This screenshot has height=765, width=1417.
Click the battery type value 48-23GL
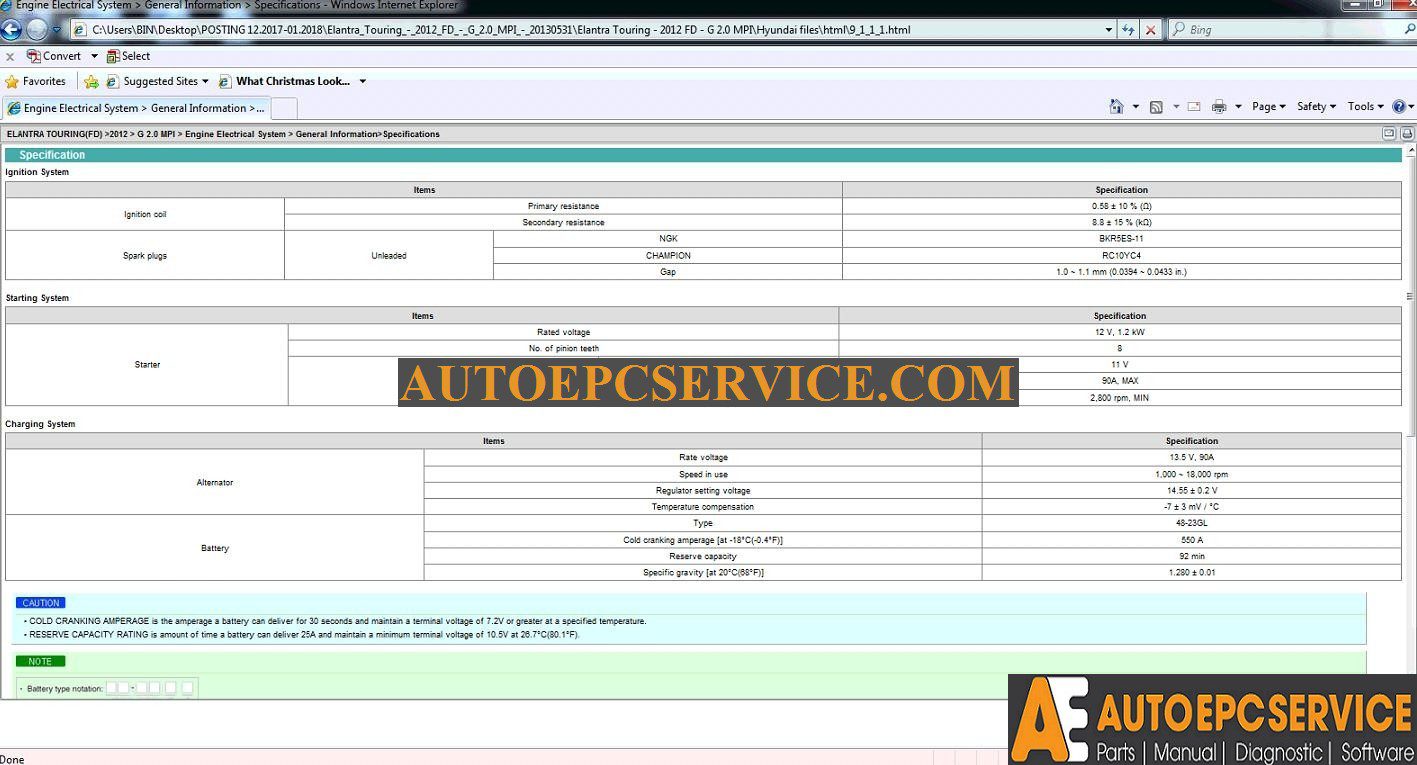coord(1192,523)
